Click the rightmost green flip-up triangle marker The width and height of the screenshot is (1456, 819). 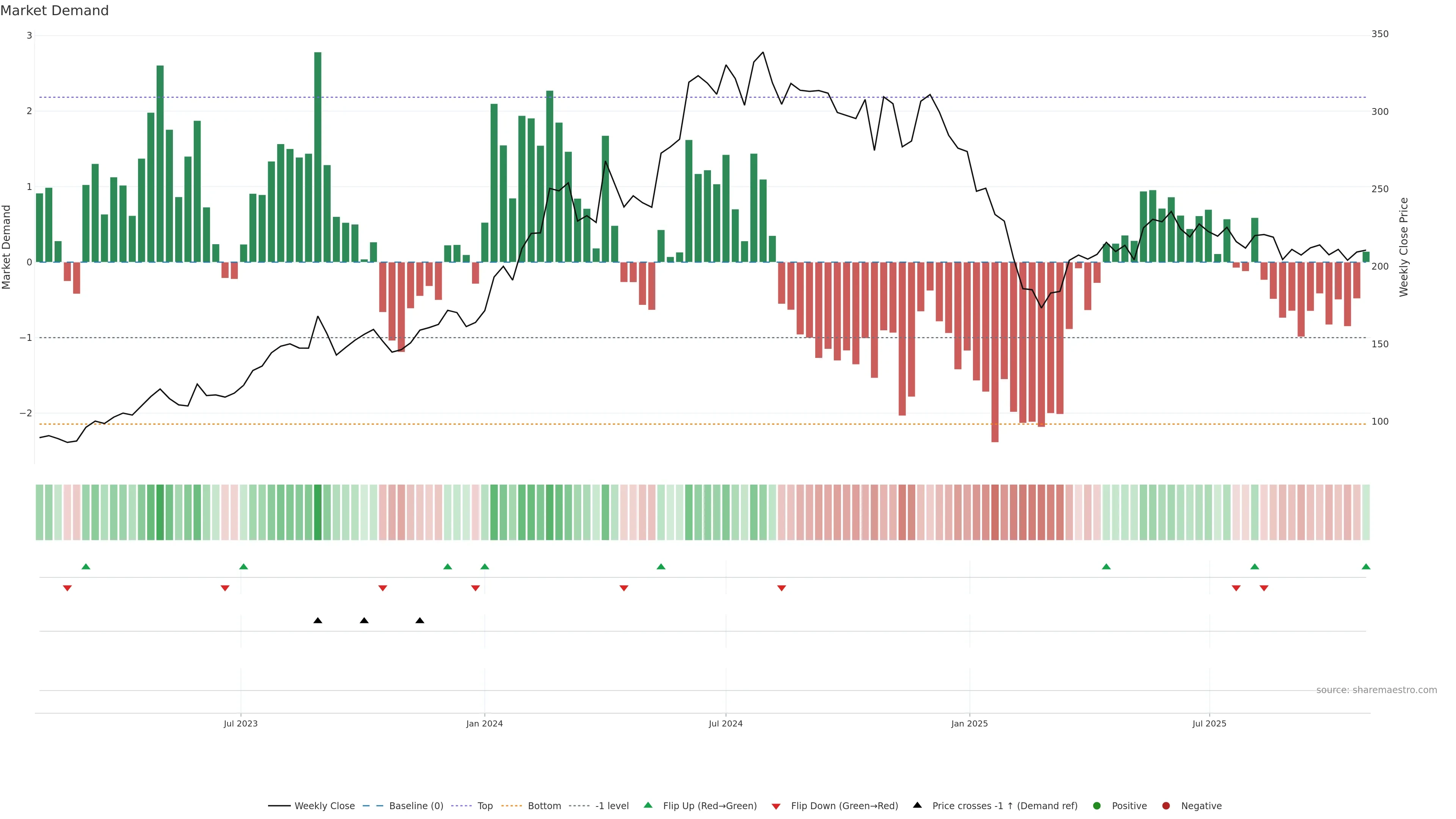(x=1365, y=567)
